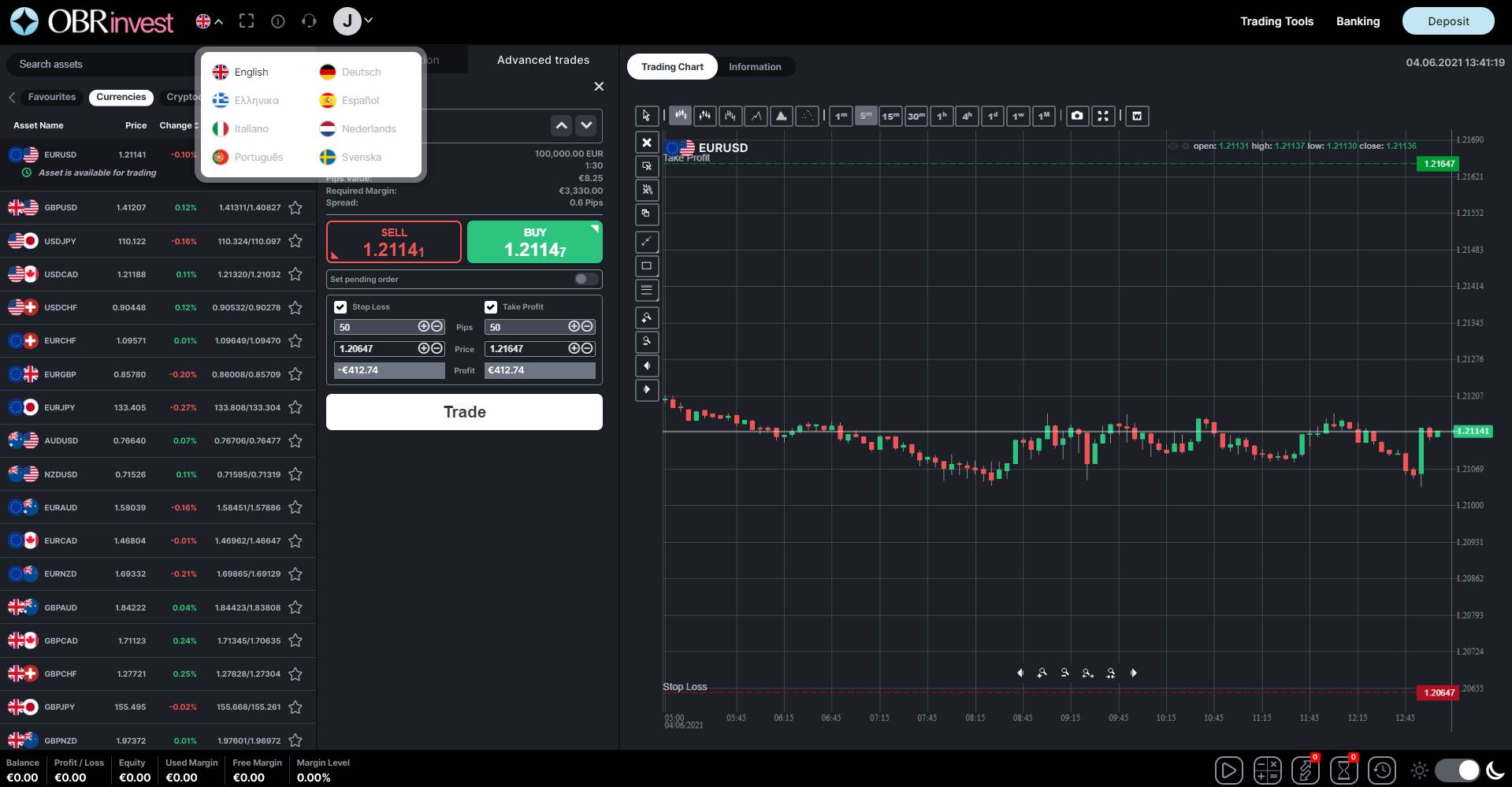Screen dimensions: 1512x787
Task: Open the account menu beside the J avatar
Action: click(x=367, y=20)
